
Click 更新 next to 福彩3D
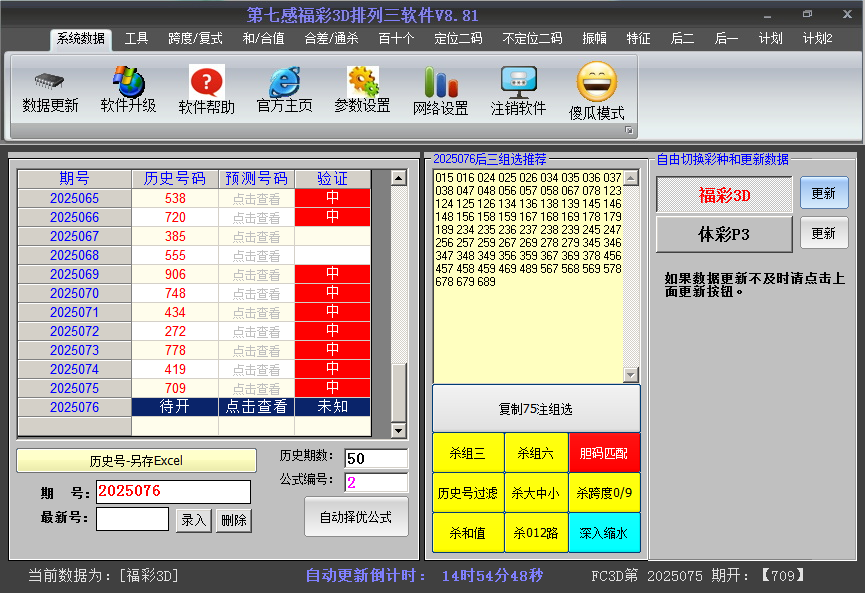(824, 193)
